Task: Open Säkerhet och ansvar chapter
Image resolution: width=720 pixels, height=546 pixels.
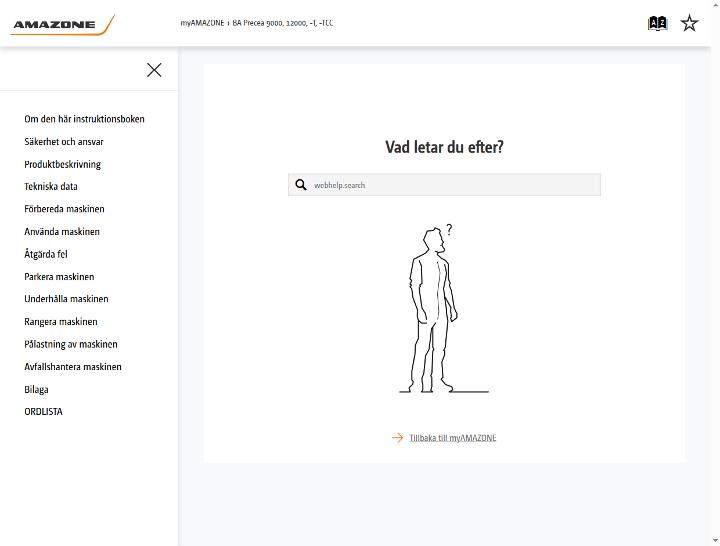Action: pyautogui.click(x=64, y=141)
